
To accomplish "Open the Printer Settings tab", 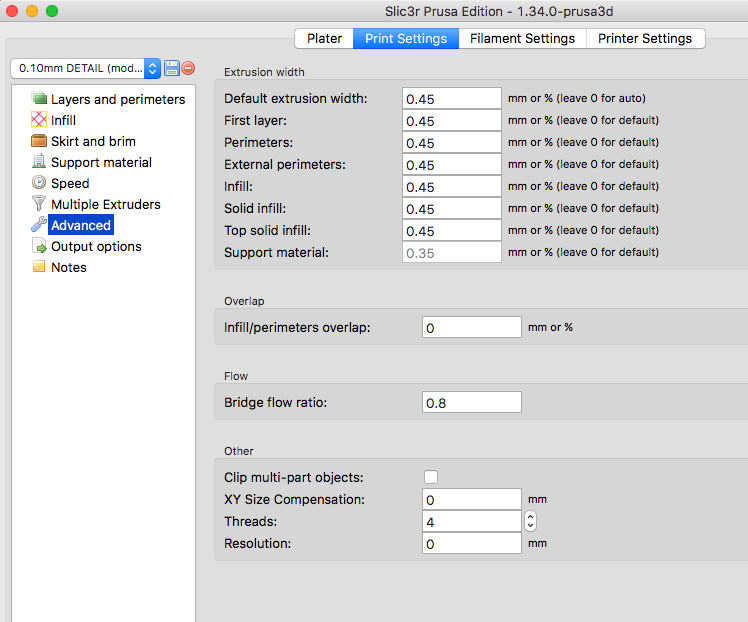I will pos(646,38).
